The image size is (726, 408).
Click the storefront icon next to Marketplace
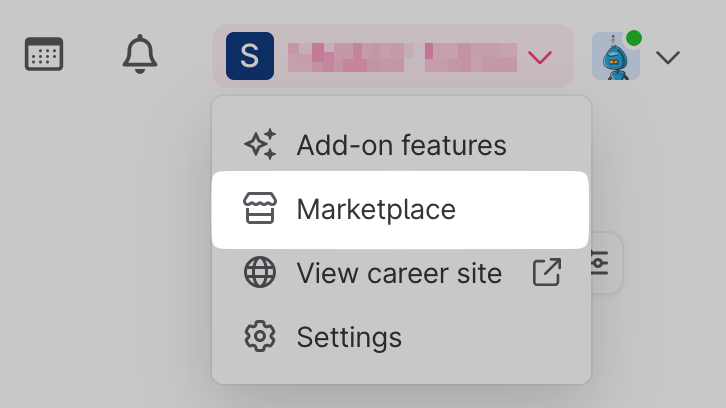(260, 210)
